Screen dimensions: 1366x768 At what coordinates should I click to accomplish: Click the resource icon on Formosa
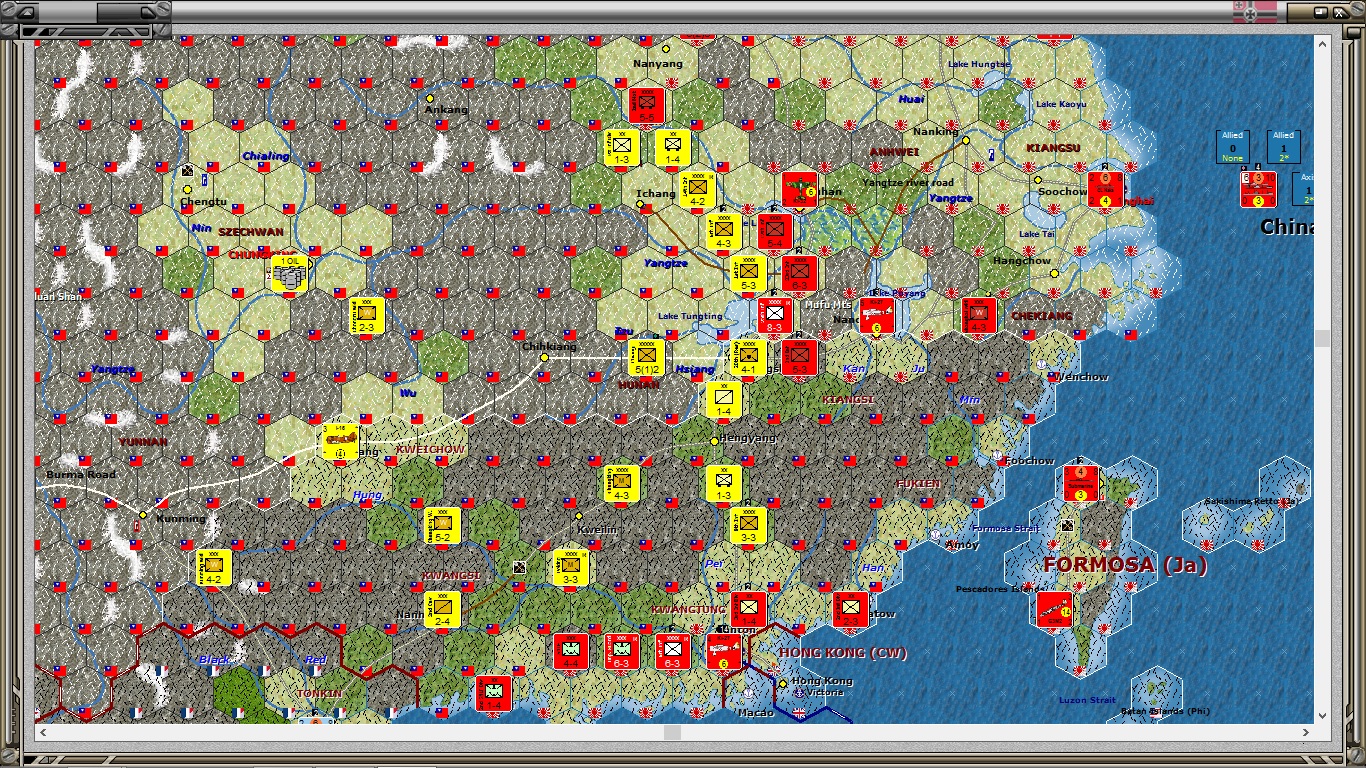click(x=1067, y=525)
